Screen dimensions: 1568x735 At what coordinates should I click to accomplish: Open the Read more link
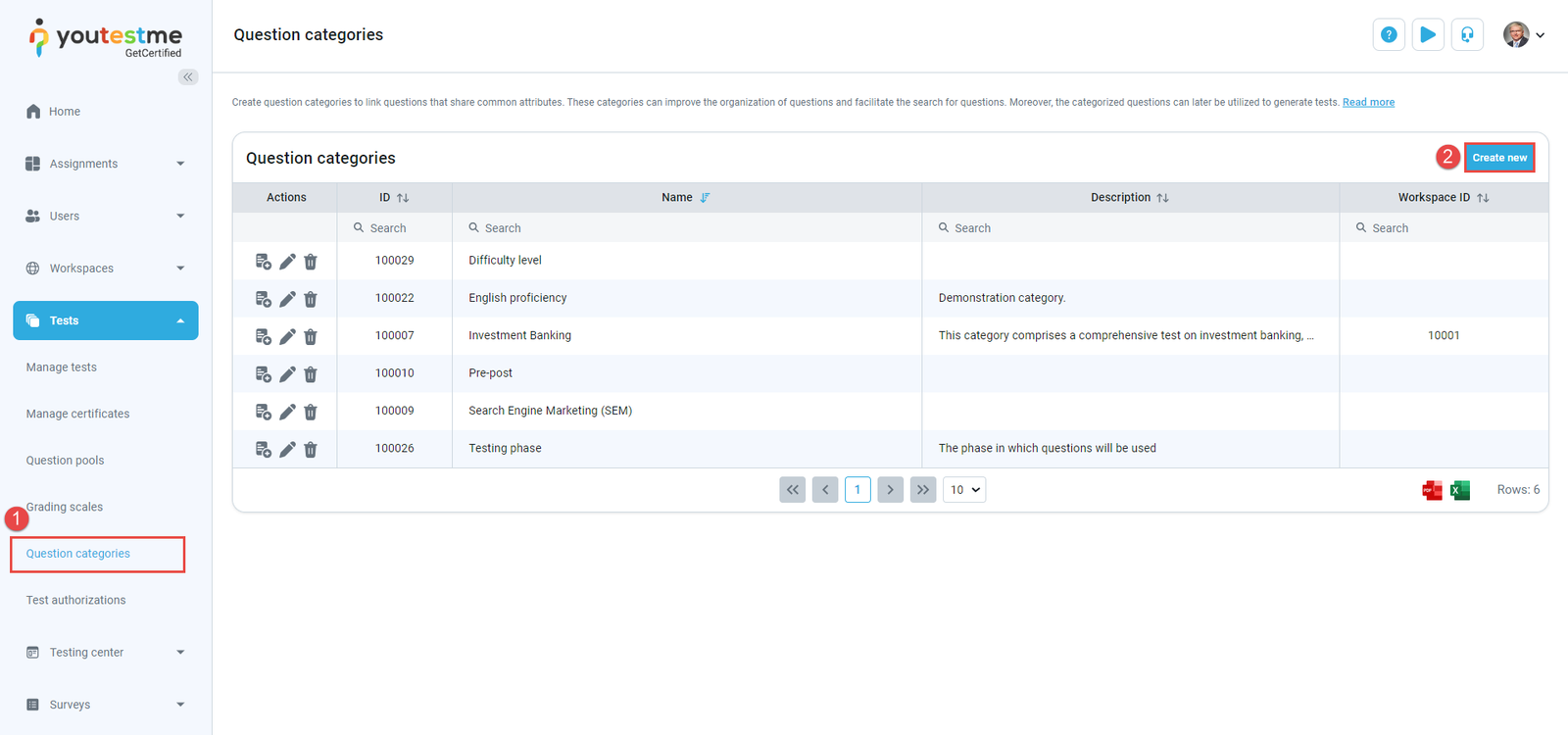(x=1368, y=102)
